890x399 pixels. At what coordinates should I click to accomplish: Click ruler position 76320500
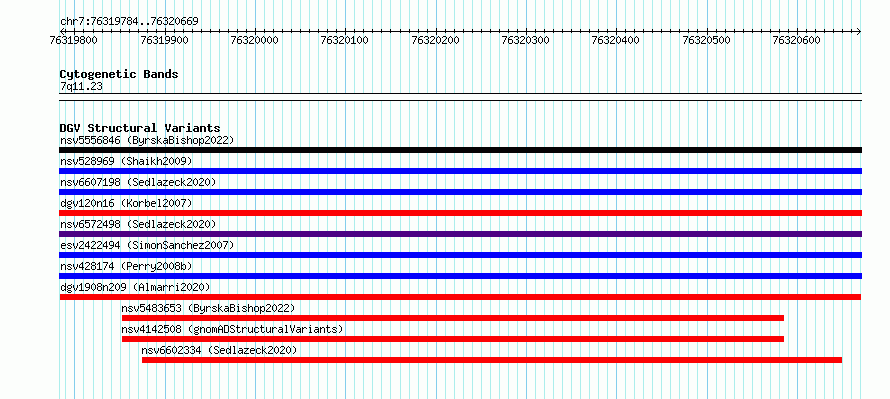pos(707,40)
